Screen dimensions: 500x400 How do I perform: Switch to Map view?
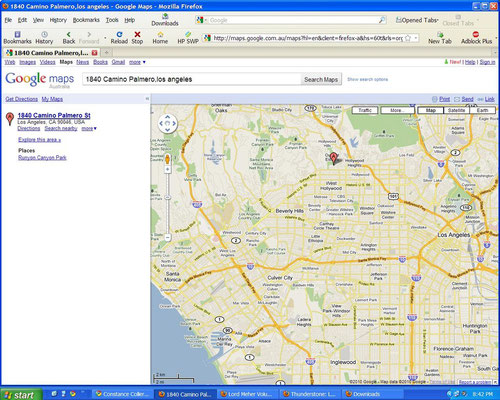(x=431, y=110)
